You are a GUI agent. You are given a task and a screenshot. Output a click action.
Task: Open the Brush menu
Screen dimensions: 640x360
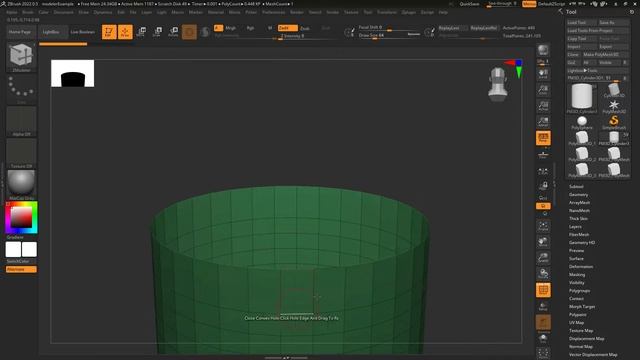point(28,12)
